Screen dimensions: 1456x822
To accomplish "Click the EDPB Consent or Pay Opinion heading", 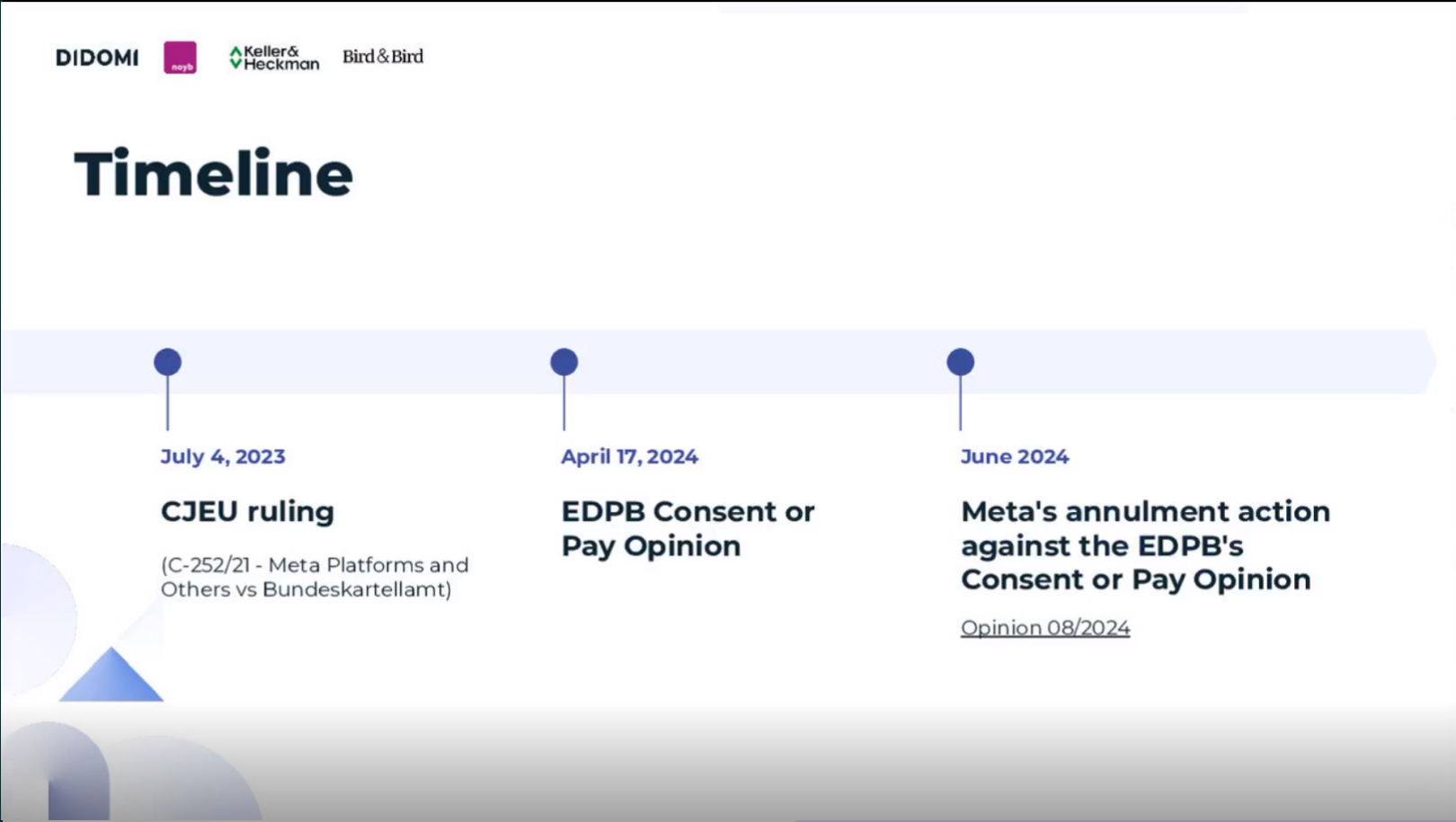I will (x=688, y=528).
